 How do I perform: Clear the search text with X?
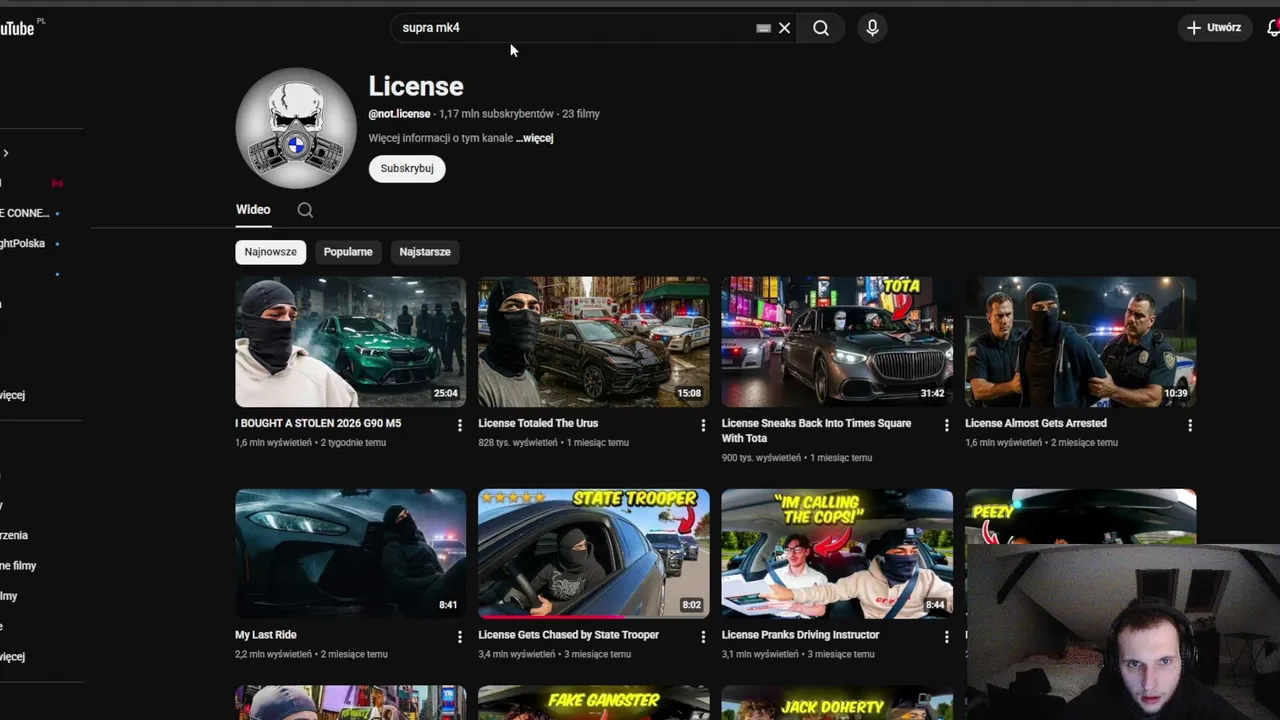(785, 28)
